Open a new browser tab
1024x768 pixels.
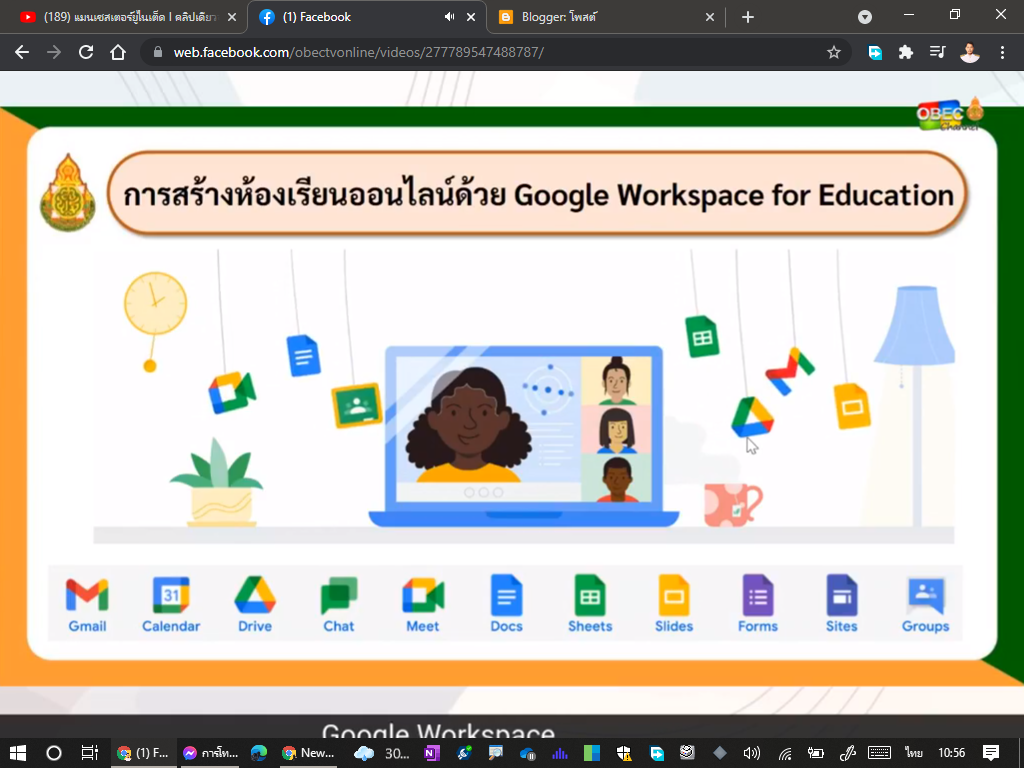pyautogui.click(x=748, y=17)
